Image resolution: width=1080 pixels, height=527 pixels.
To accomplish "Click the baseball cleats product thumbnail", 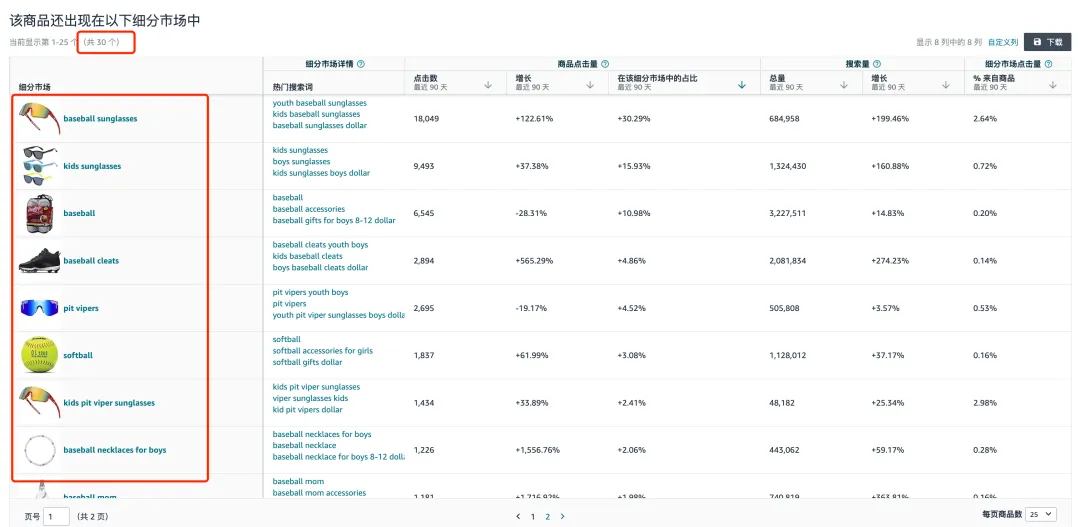I will click(x=40, y=261).
